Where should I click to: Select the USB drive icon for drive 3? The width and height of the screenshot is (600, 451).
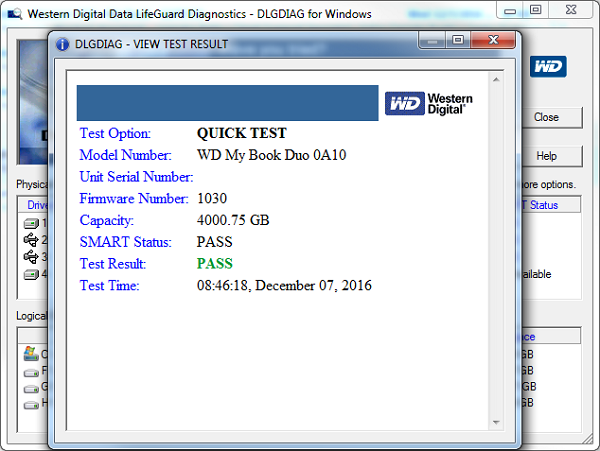[x=31, y=256]
